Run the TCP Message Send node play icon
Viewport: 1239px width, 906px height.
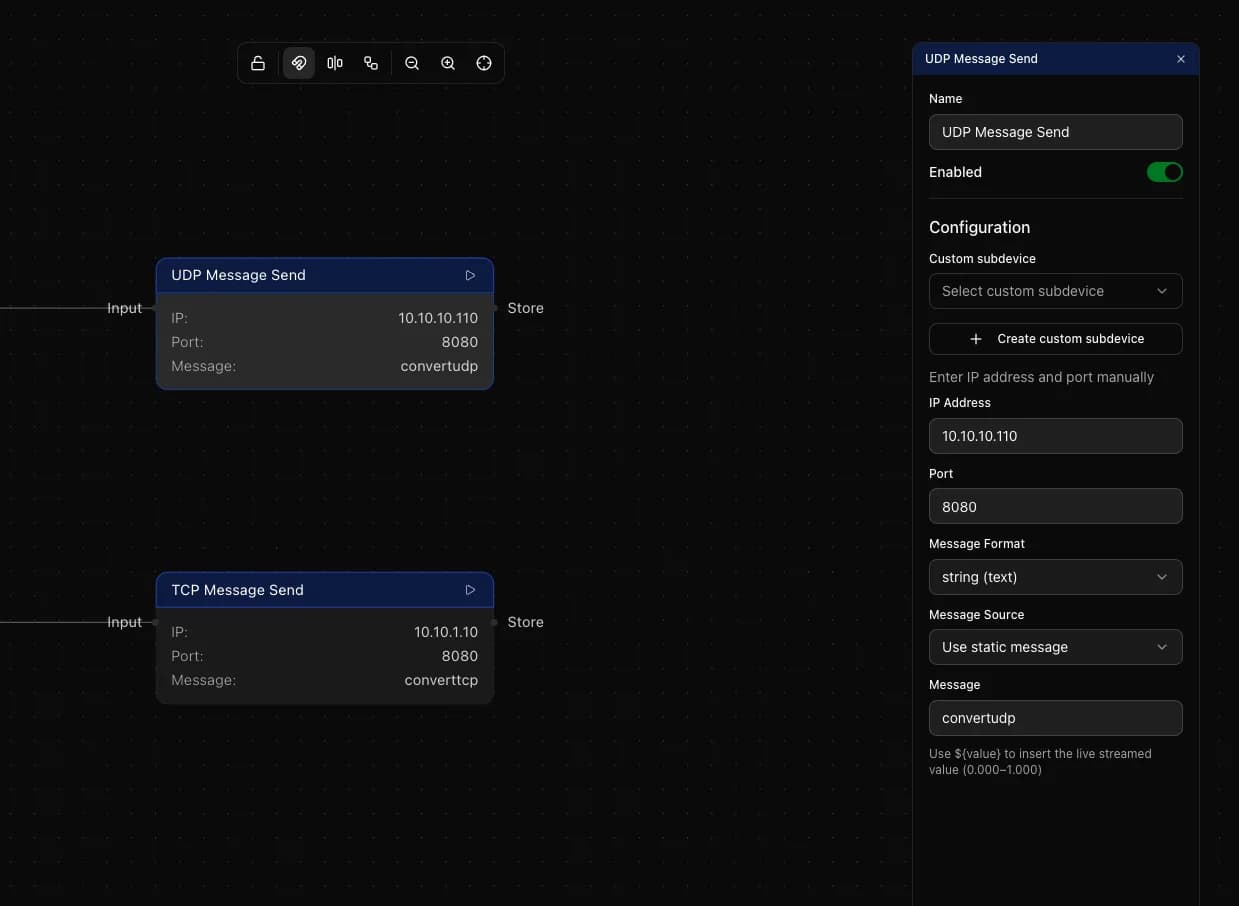[x=470, y=590]
